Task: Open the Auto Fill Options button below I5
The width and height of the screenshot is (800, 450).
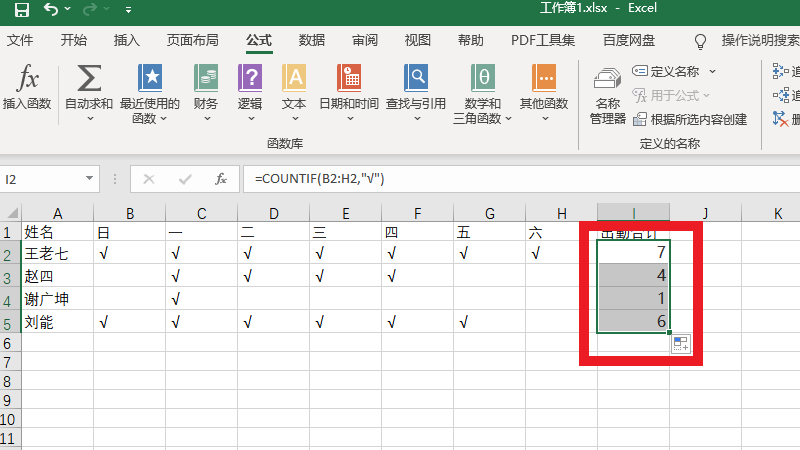Action: tap(680, 344)
